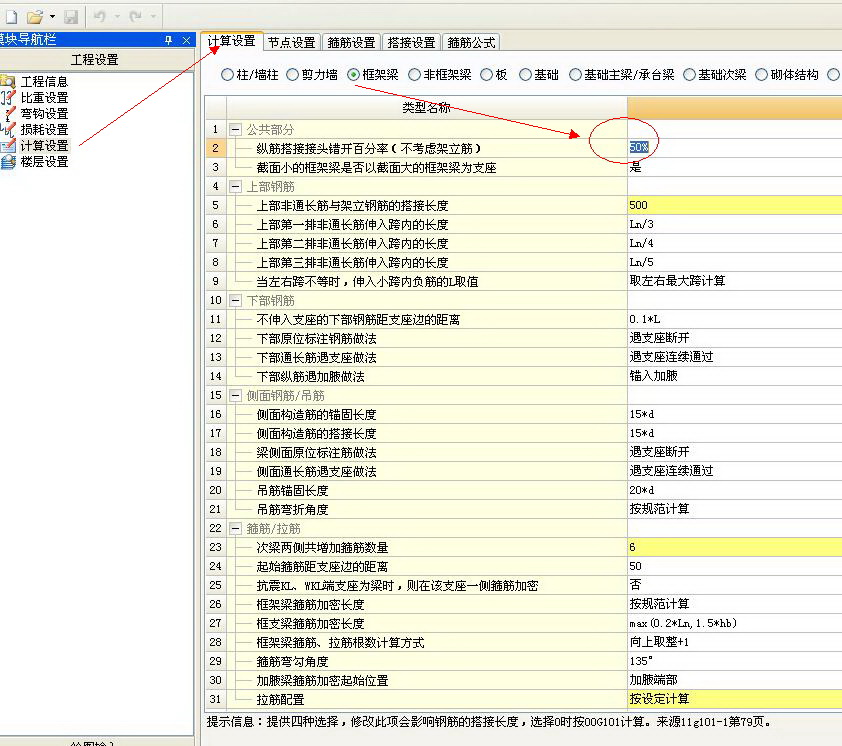This screenshot has width=842, height=746.
Task: Select the 柱/墙柱 radio button
Action: coord(227,75)
